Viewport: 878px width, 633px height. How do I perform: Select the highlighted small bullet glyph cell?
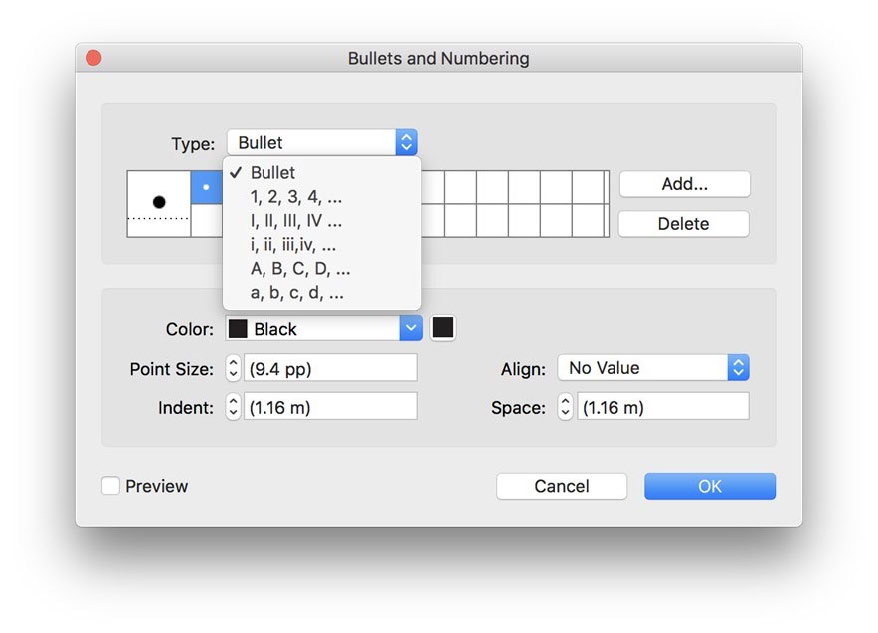click(207, 187)
